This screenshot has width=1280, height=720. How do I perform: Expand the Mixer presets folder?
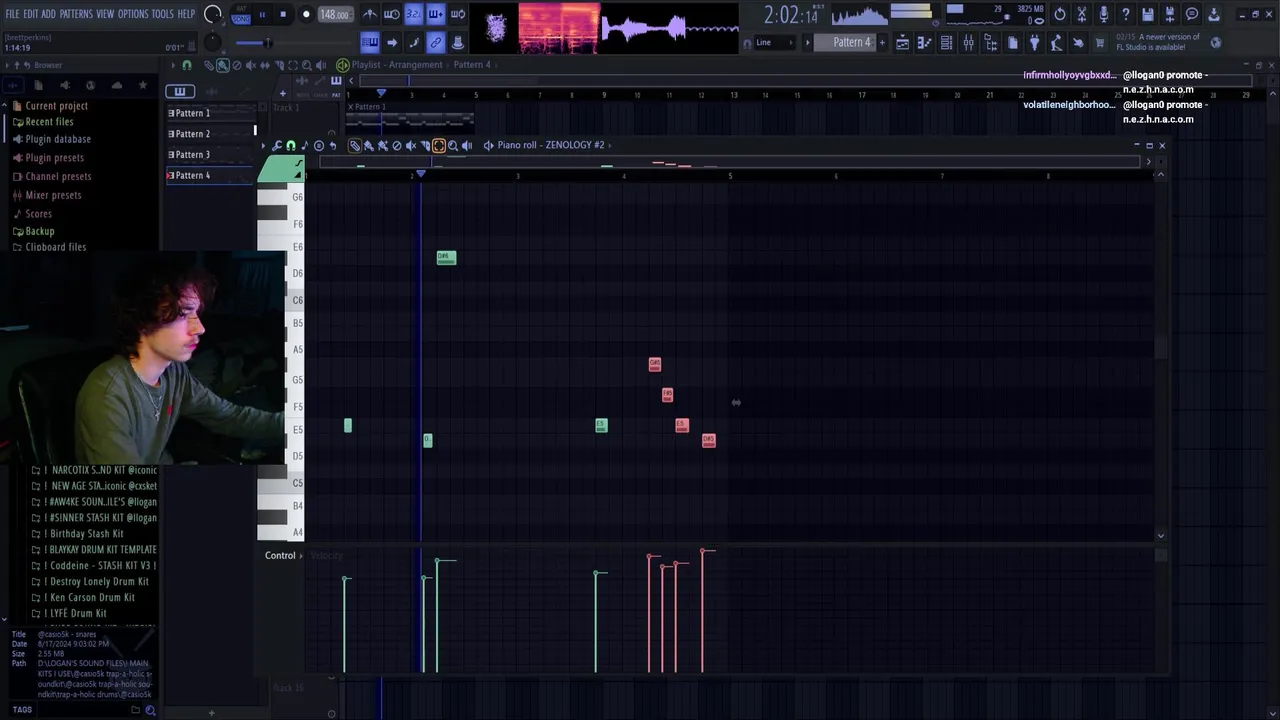click(52, 195)
